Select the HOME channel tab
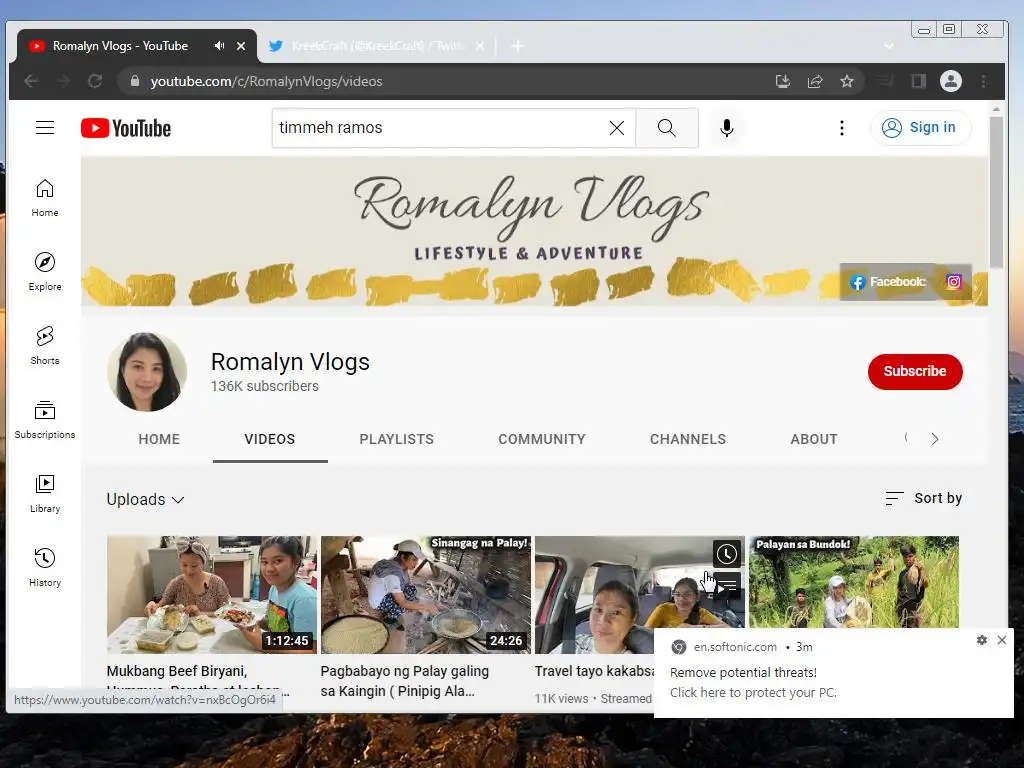The image size is (1024, 768). click(x=159, y=439)
